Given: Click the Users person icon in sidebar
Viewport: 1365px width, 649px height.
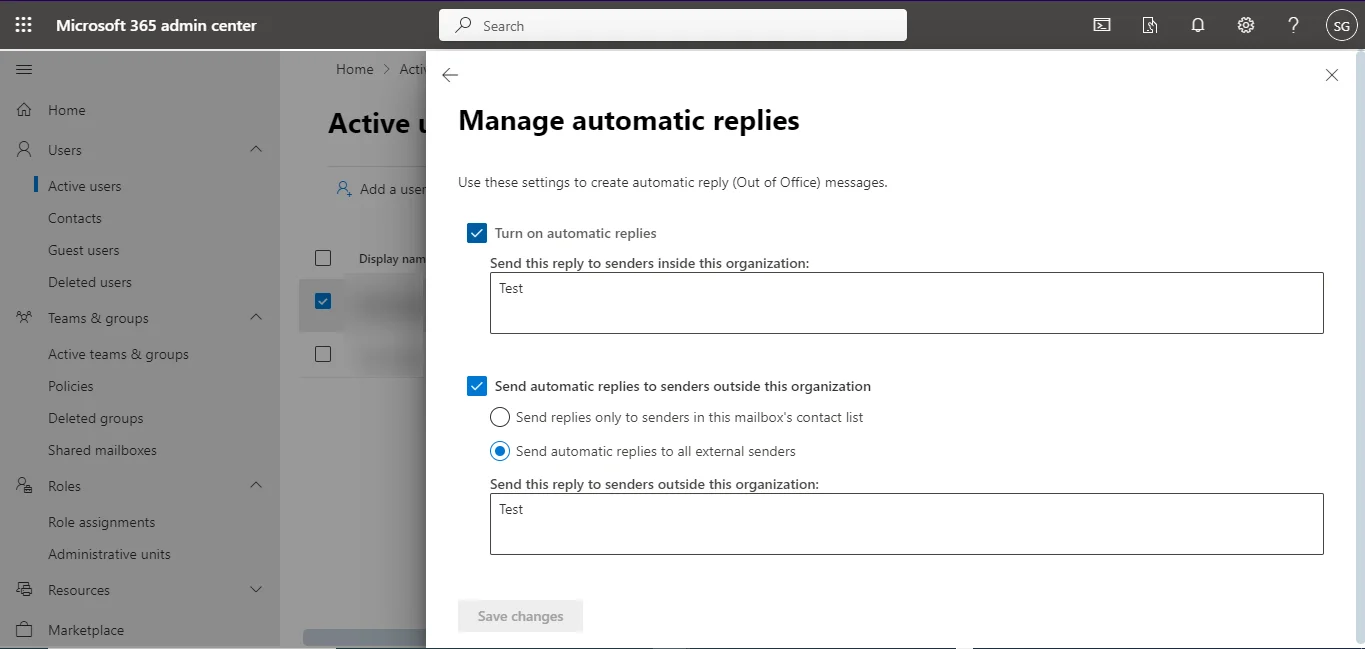Looking at the screenshot, I should point(25,150).
